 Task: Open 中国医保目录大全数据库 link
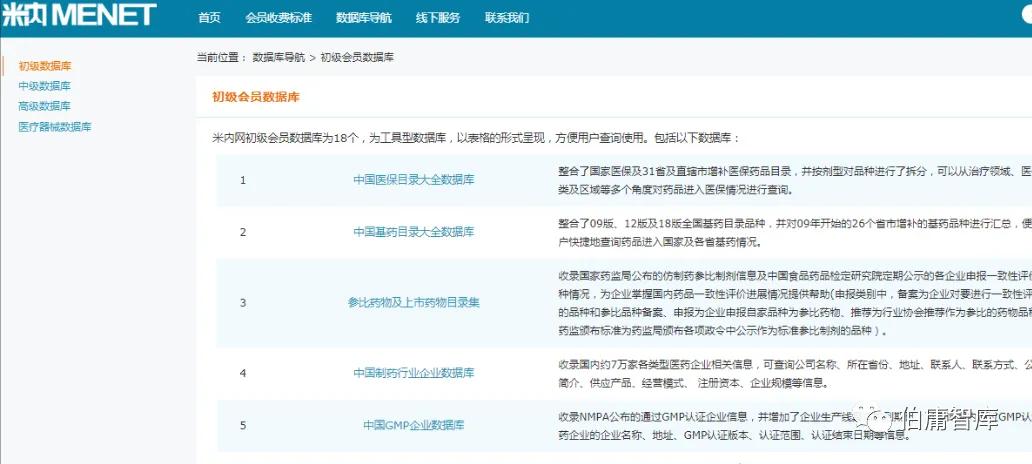point(413,180)
